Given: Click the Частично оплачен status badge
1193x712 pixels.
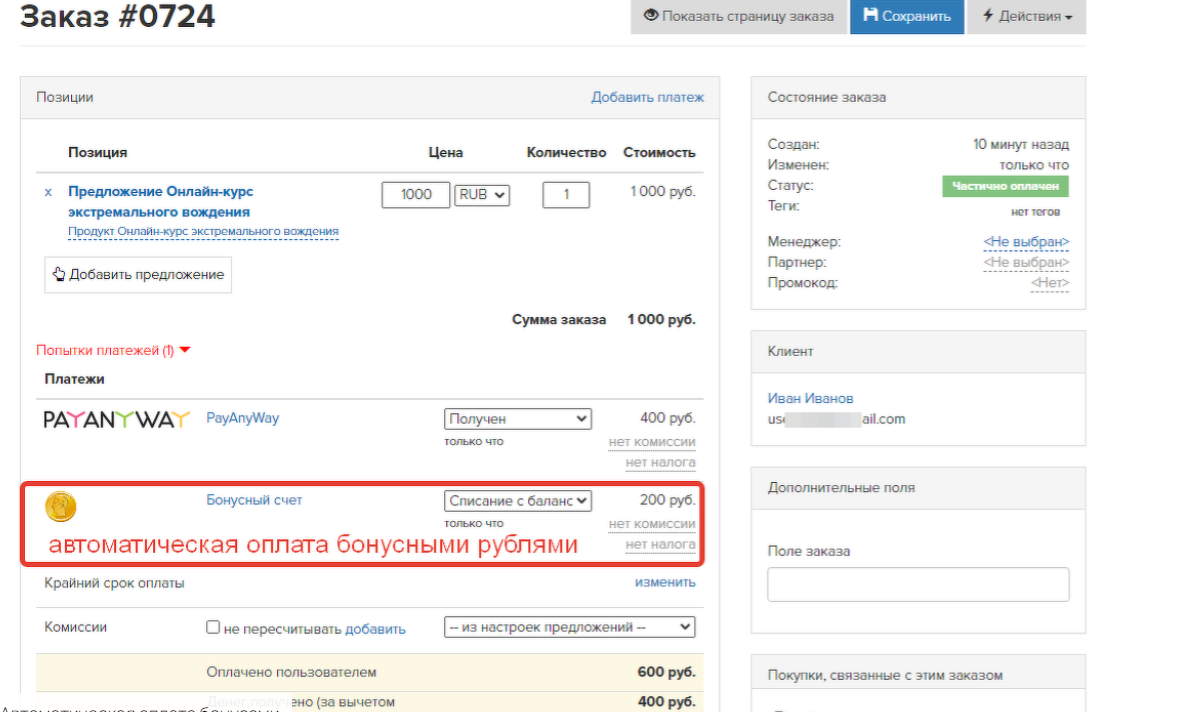Looking at the screenshot, I should [x=1005, y=186].
